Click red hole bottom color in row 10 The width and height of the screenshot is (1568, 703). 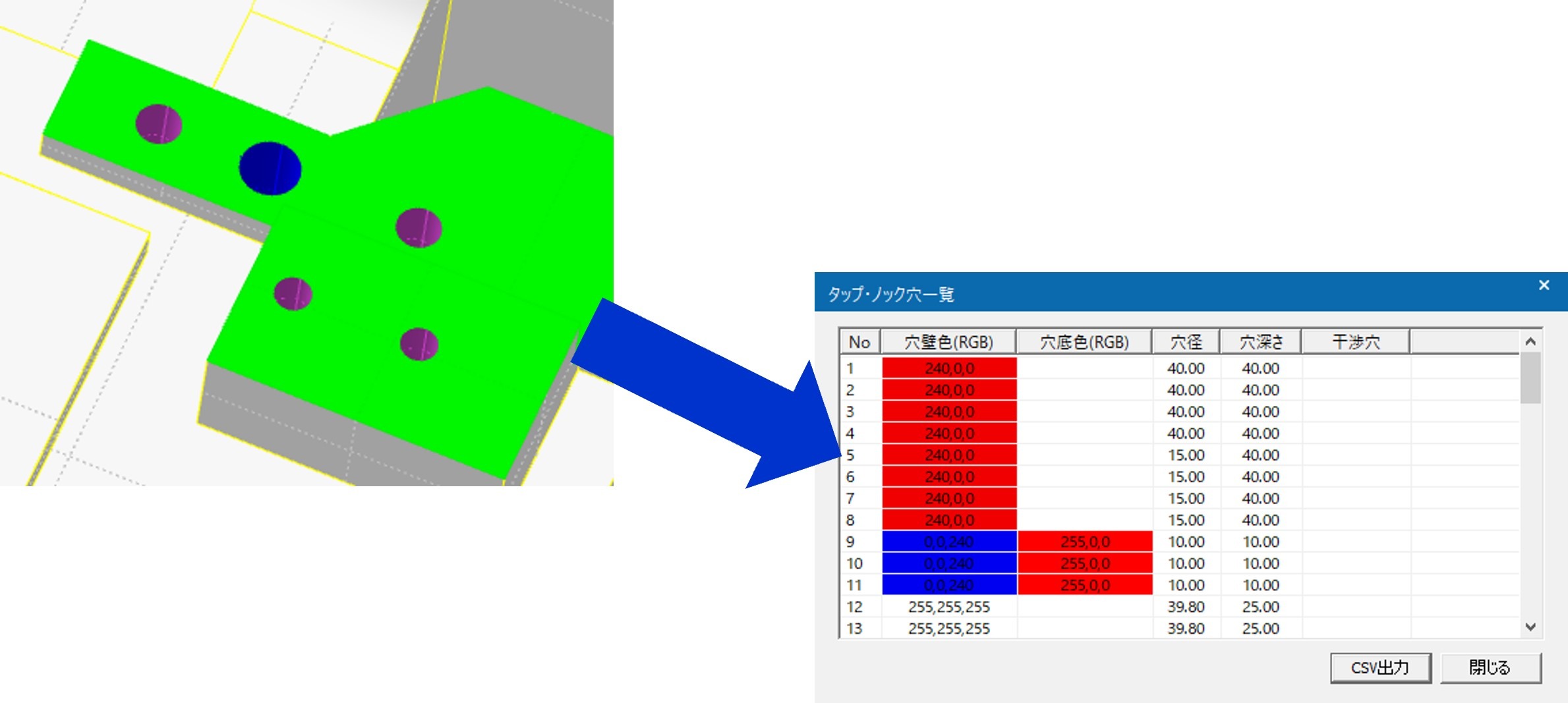click(1085, 563)
